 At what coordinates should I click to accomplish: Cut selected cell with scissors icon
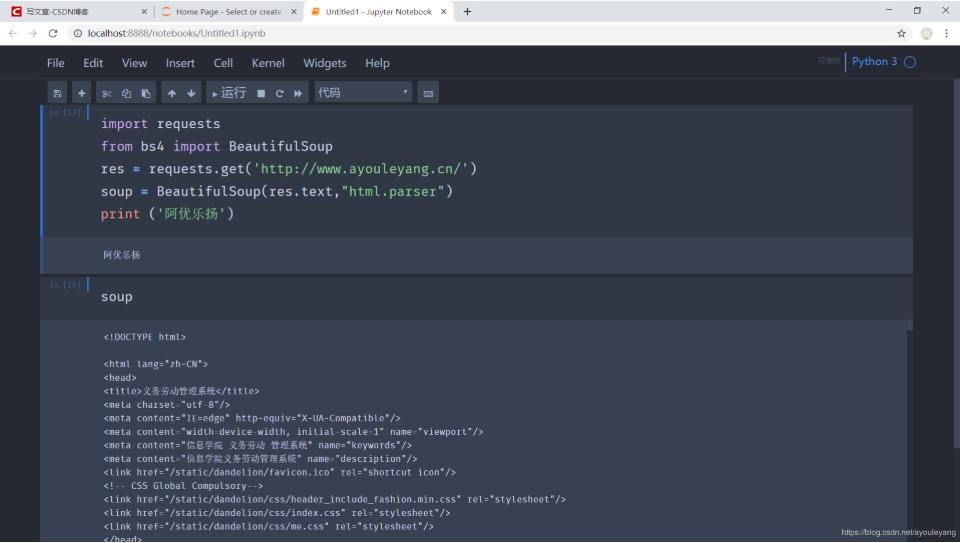click(107, 93)
